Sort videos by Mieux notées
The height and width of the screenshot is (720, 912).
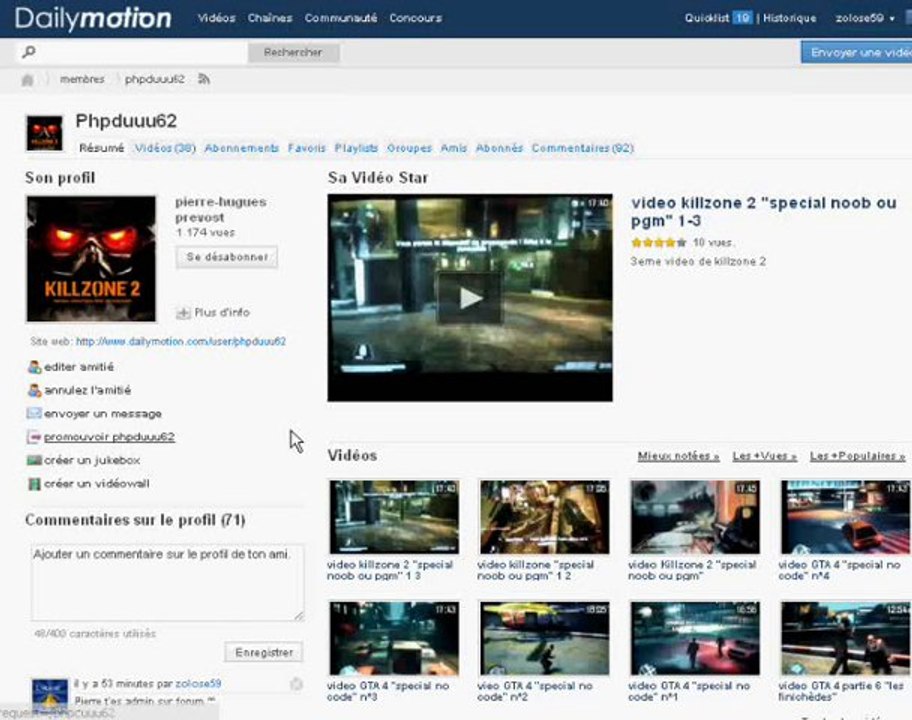click(678, 456)
